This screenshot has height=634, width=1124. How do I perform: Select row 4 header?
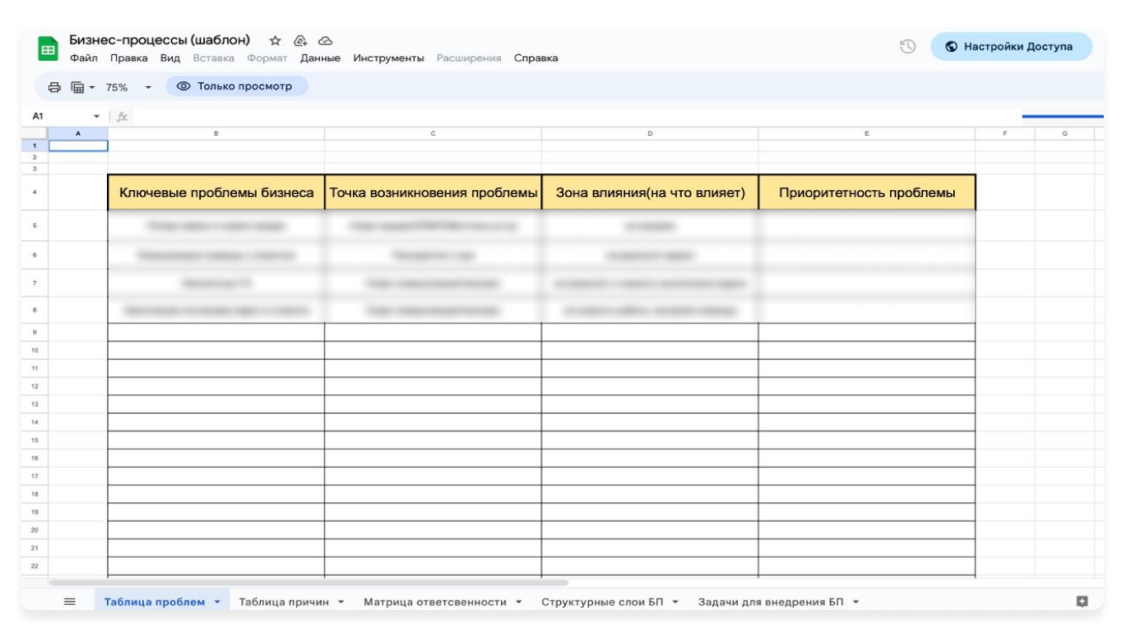[34, 192]
